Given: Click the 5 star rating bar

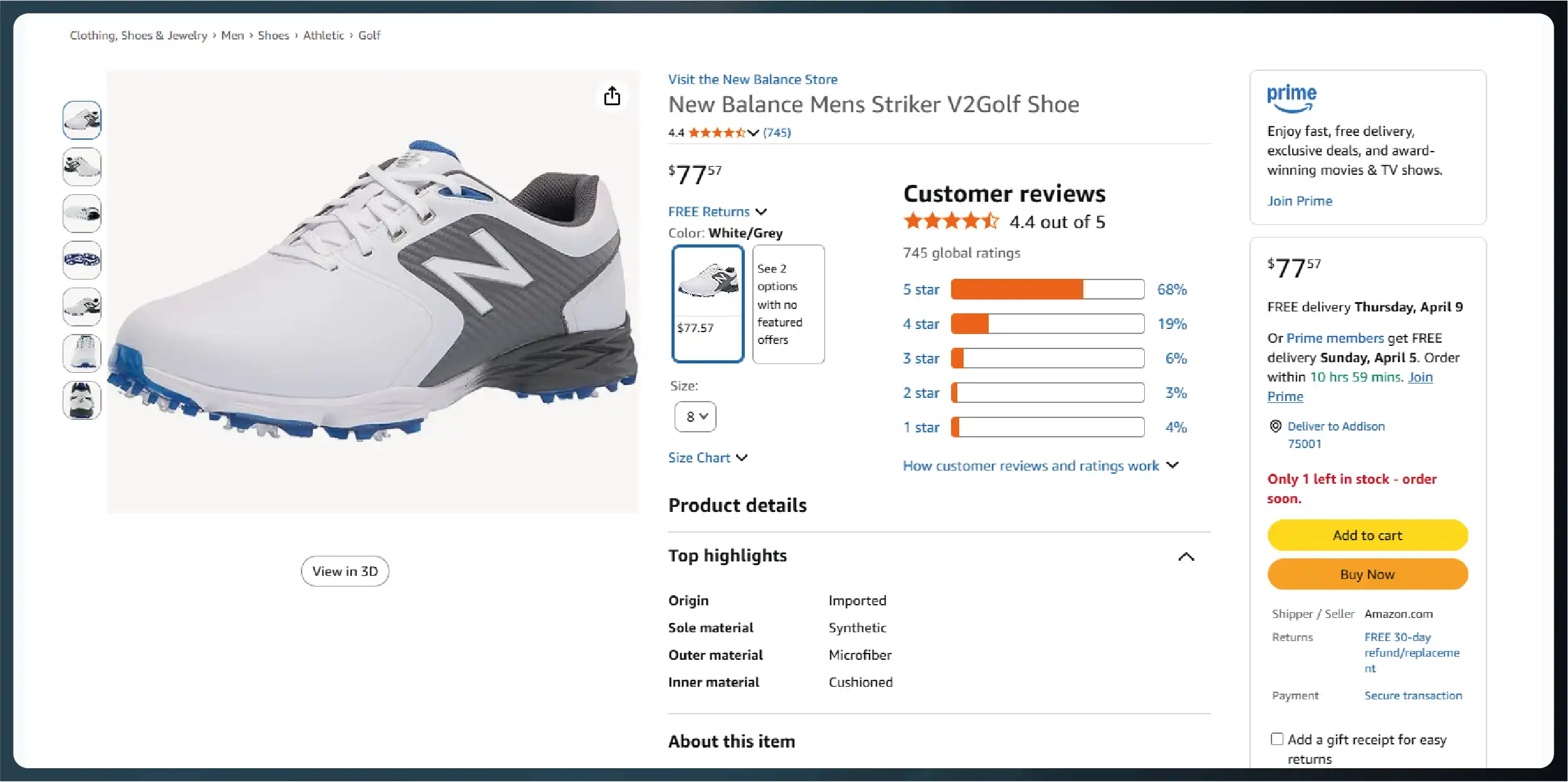Looking at the screenshot, I should 1047,289.
